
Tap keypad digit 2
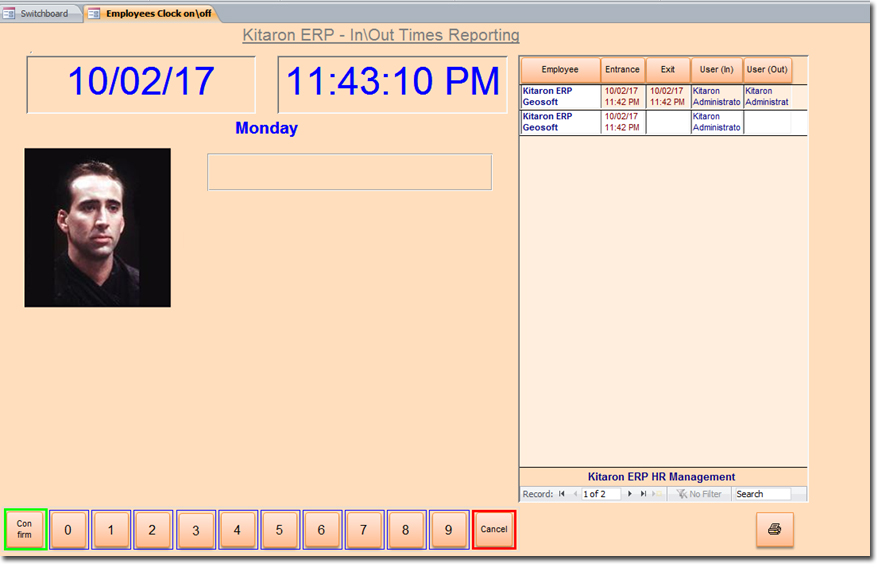(152, 530)
